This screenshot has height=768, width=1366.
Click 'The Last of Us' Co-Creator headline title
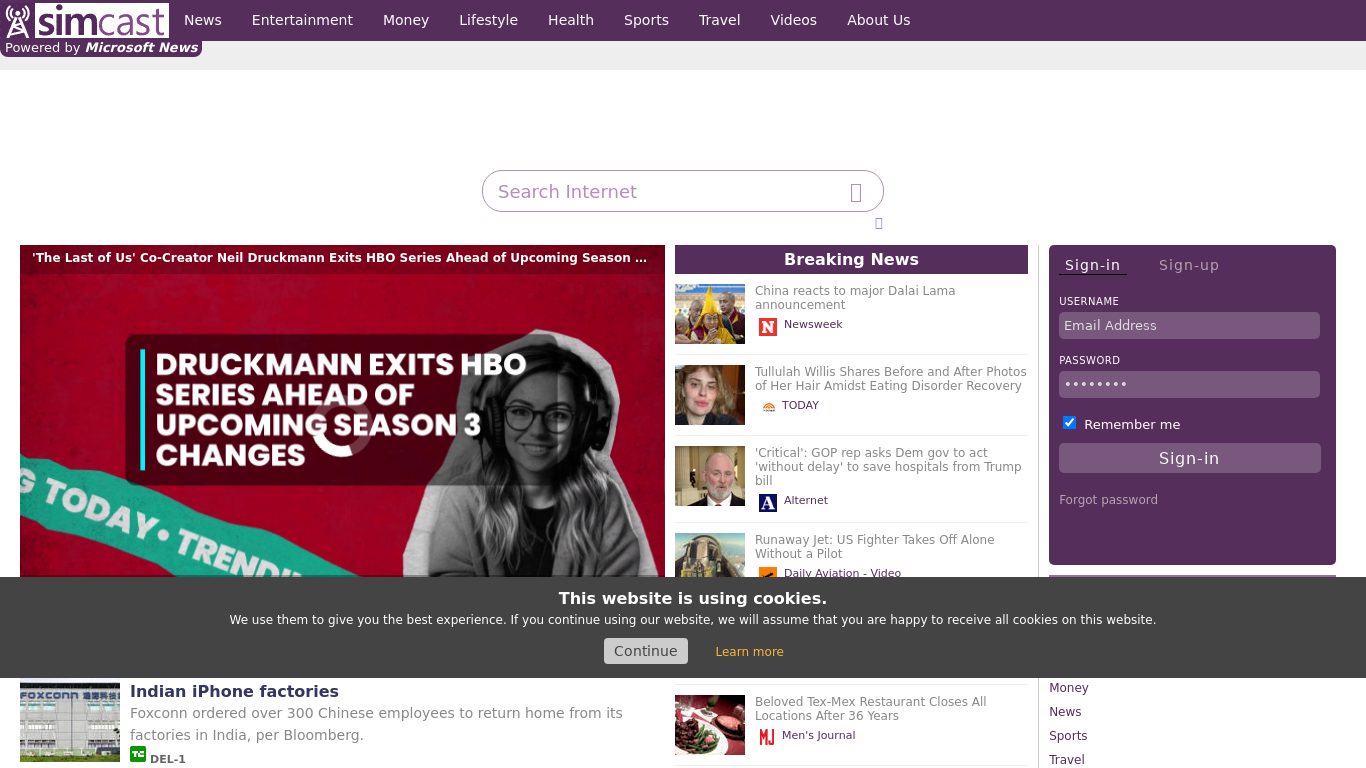[339, 258]
